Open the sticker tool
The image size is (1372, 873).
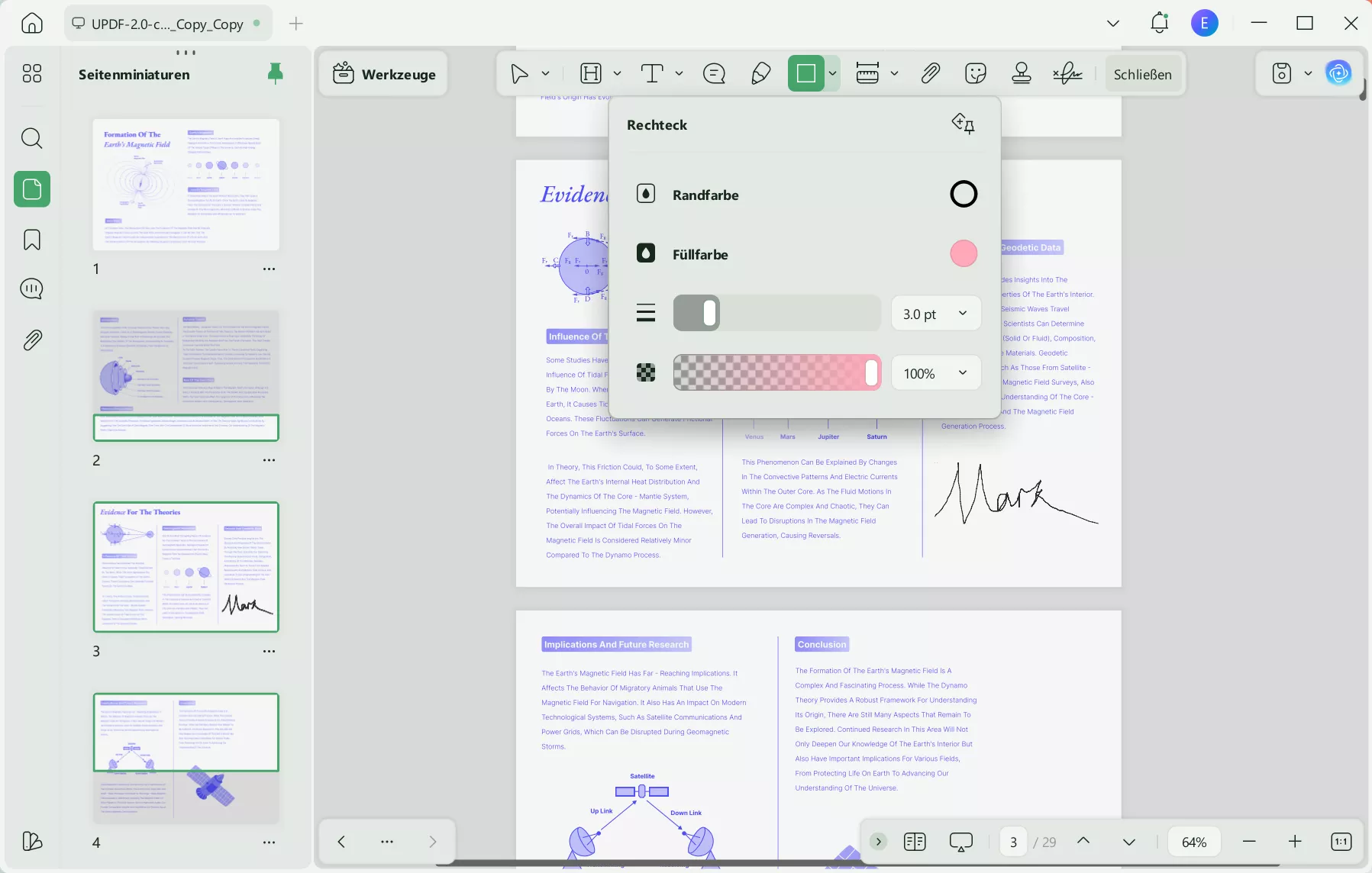tap(976, 74)
